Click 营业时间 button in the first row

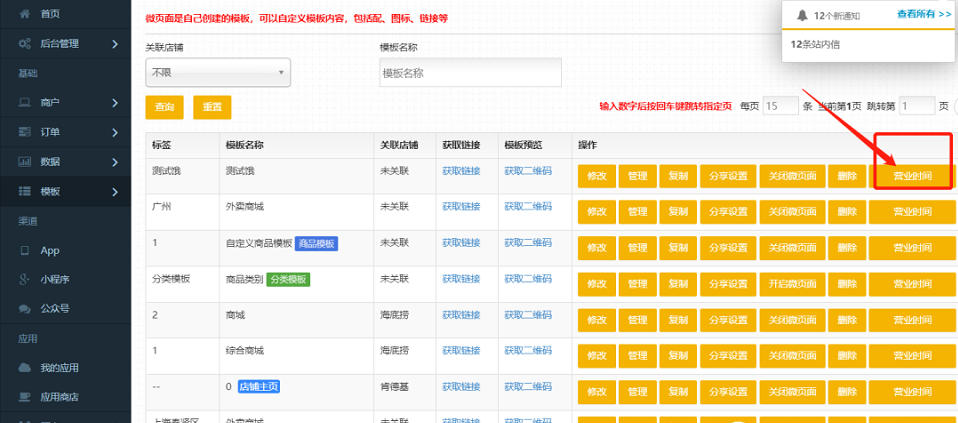click(x=911, y=177)
